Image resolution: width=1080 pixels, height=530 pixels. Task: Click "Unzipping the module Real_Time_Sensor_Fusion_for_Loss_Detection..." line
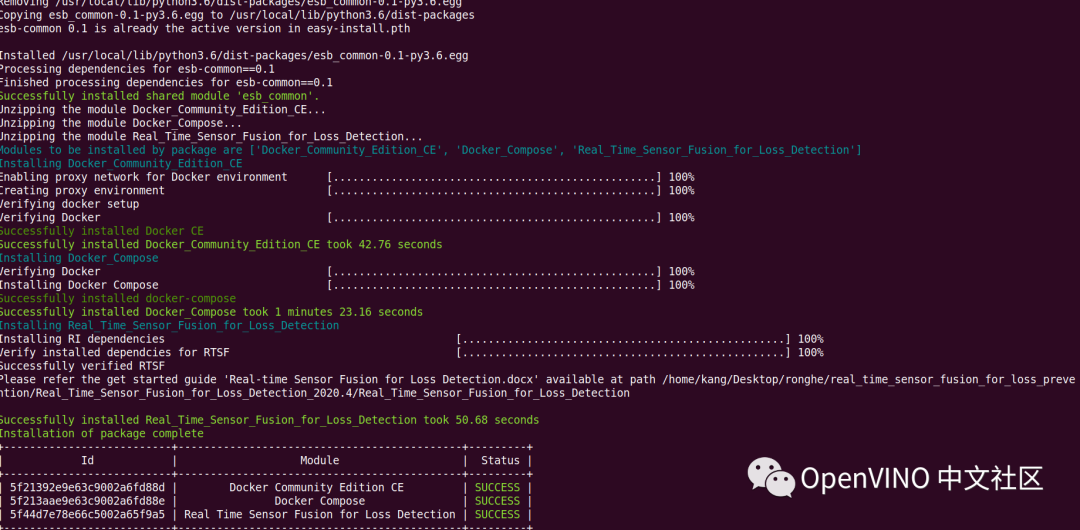pyautogui.click(x=211, y=136)
